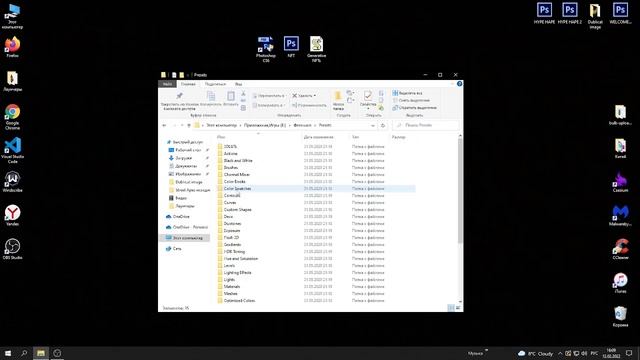The height and width of the screenshot is (360, 640).
Task: Switch to the View ribbon tab
Action: [x=238, y=84]
